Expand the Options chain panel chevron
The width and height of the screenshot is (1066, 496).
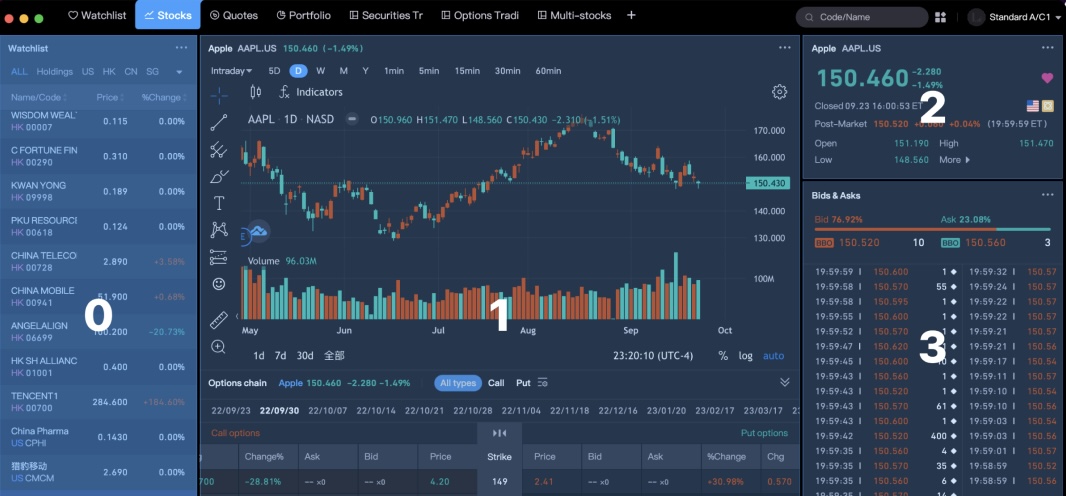tap(785, 383)
